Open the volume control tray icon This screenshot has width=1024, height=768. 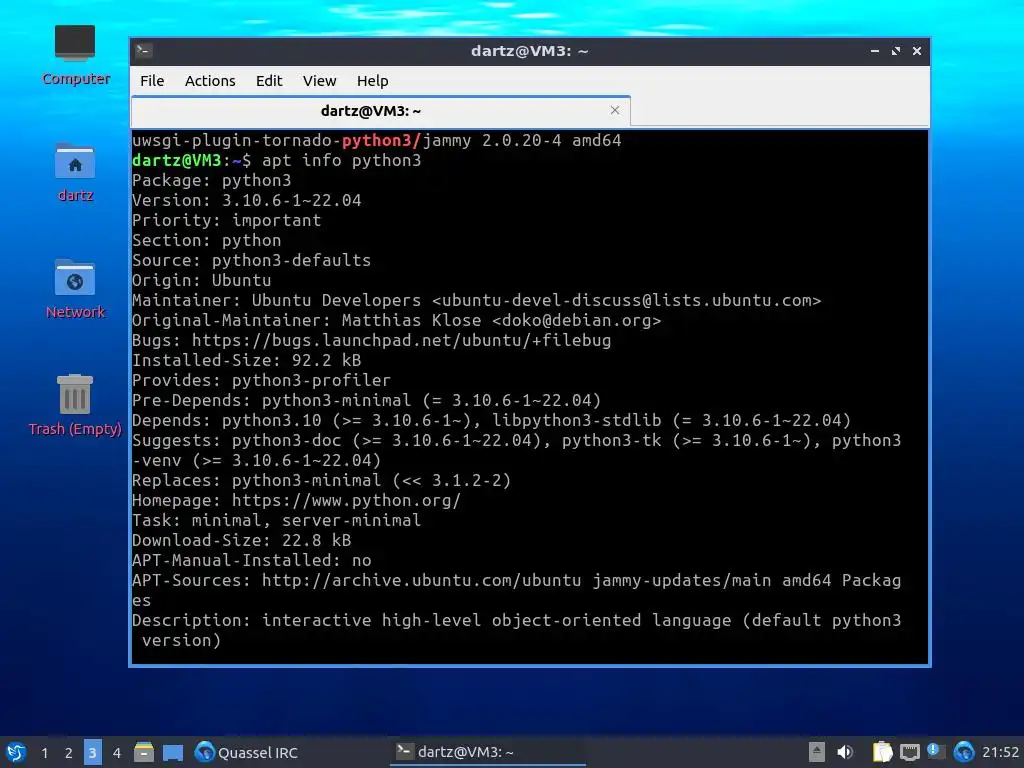coord(844,752)
